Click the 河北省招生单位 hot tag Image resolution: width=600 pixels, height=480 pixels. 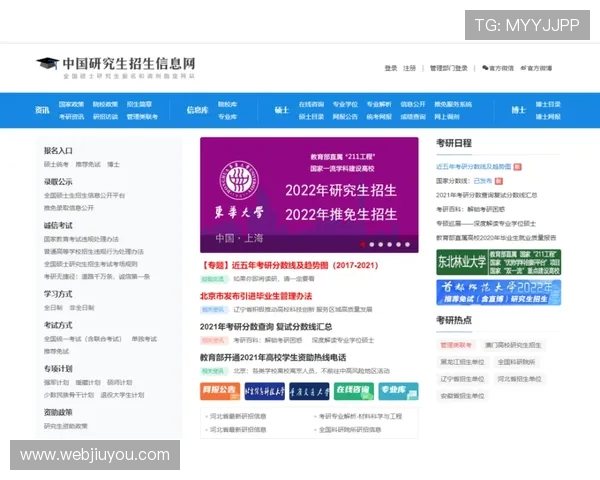pyautogui.click(x=520, y=379)
